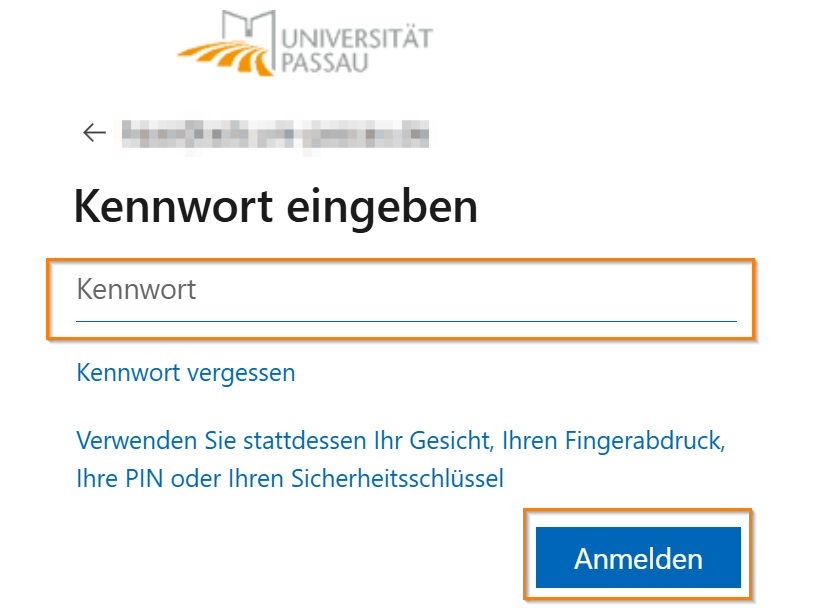
Task: Click the Ihre PIN oder Sicherheitsschlüssel line
Action: [290, 478]
